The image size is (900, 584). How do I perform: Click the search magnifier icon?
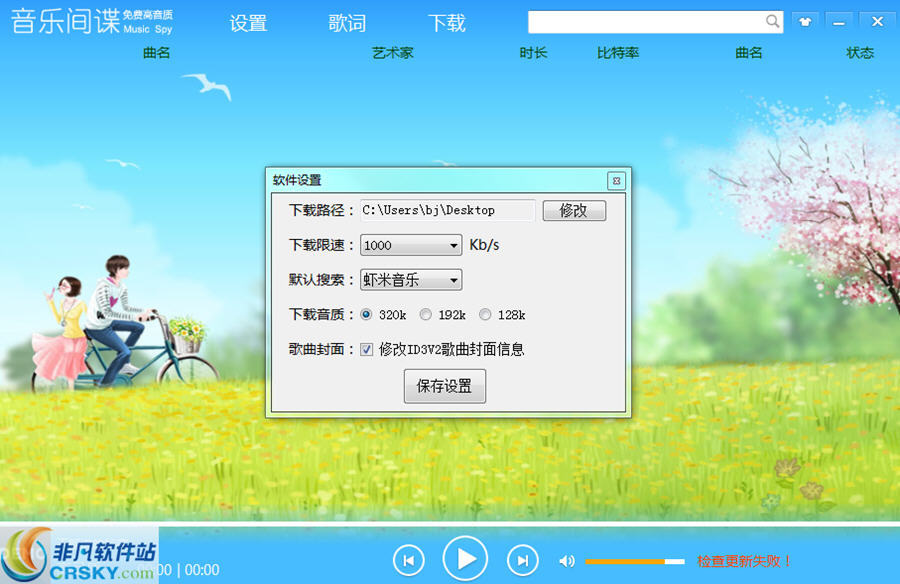[773, 22]
